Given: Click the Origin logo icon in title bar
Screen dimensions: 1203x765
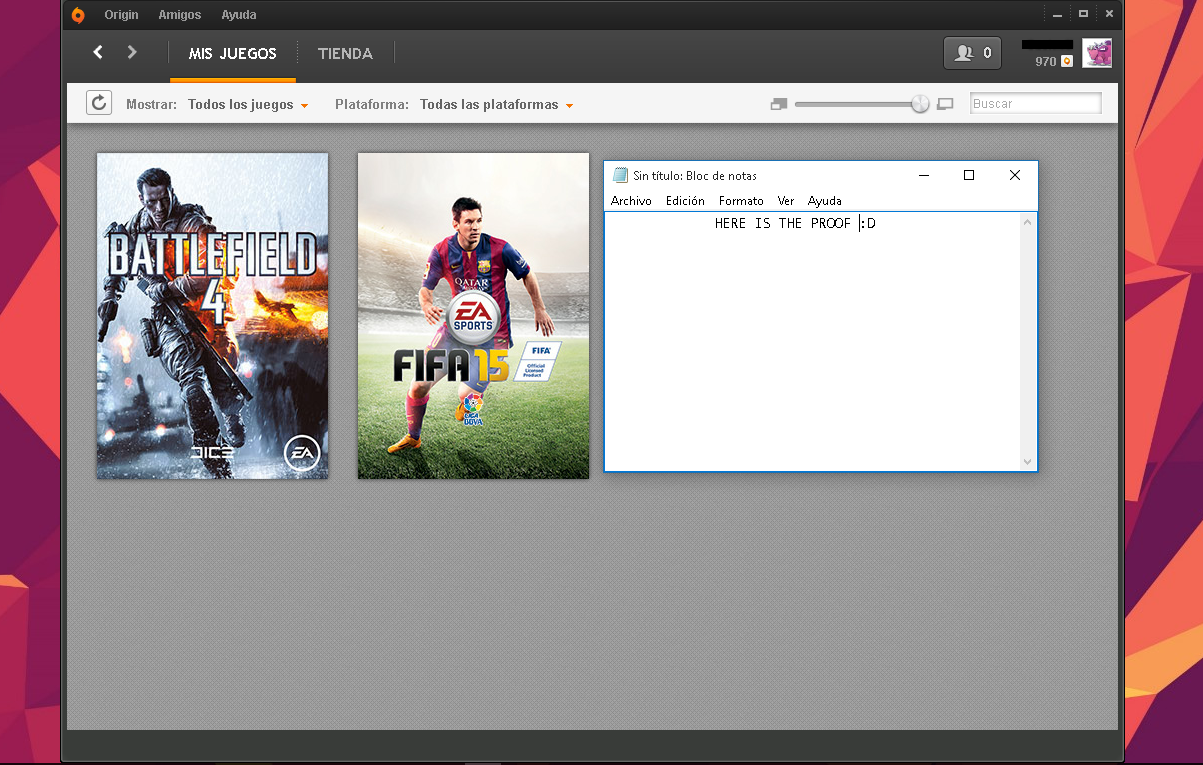Looking at the screenshot, I should pyautogui.click(x=79, y=15).
